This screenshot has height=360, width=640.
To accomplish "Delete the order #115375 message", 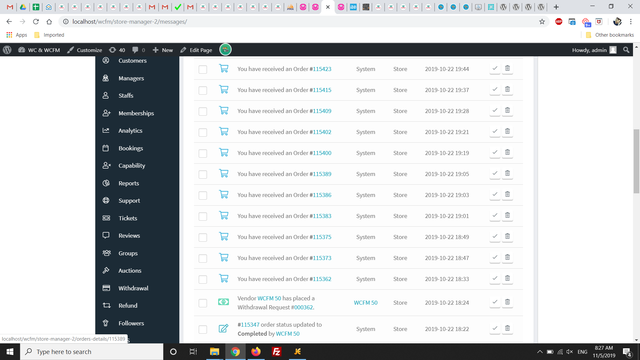I will (507, 237).
